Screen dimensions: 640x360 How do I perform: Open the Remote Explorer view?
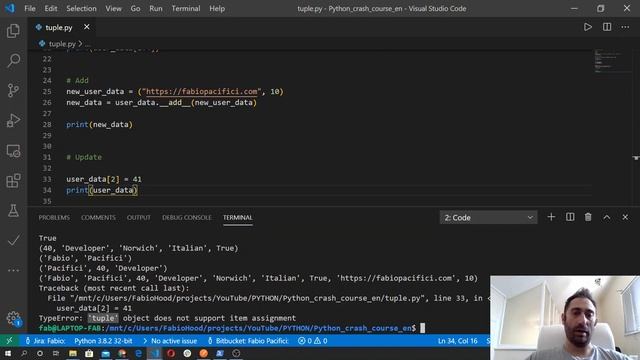coord(13,151)
